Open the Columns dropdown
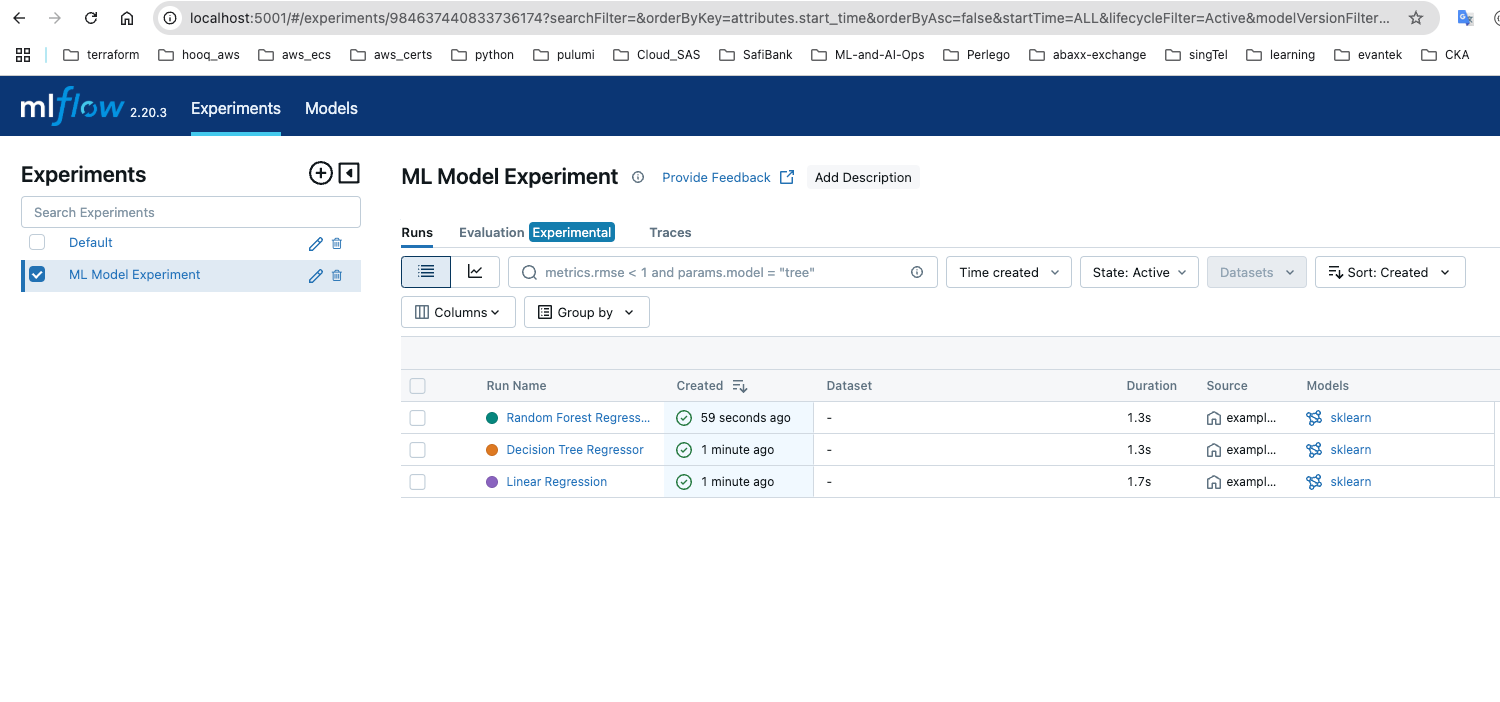This screenshot has width=1500, height=702. pos(458,312)
